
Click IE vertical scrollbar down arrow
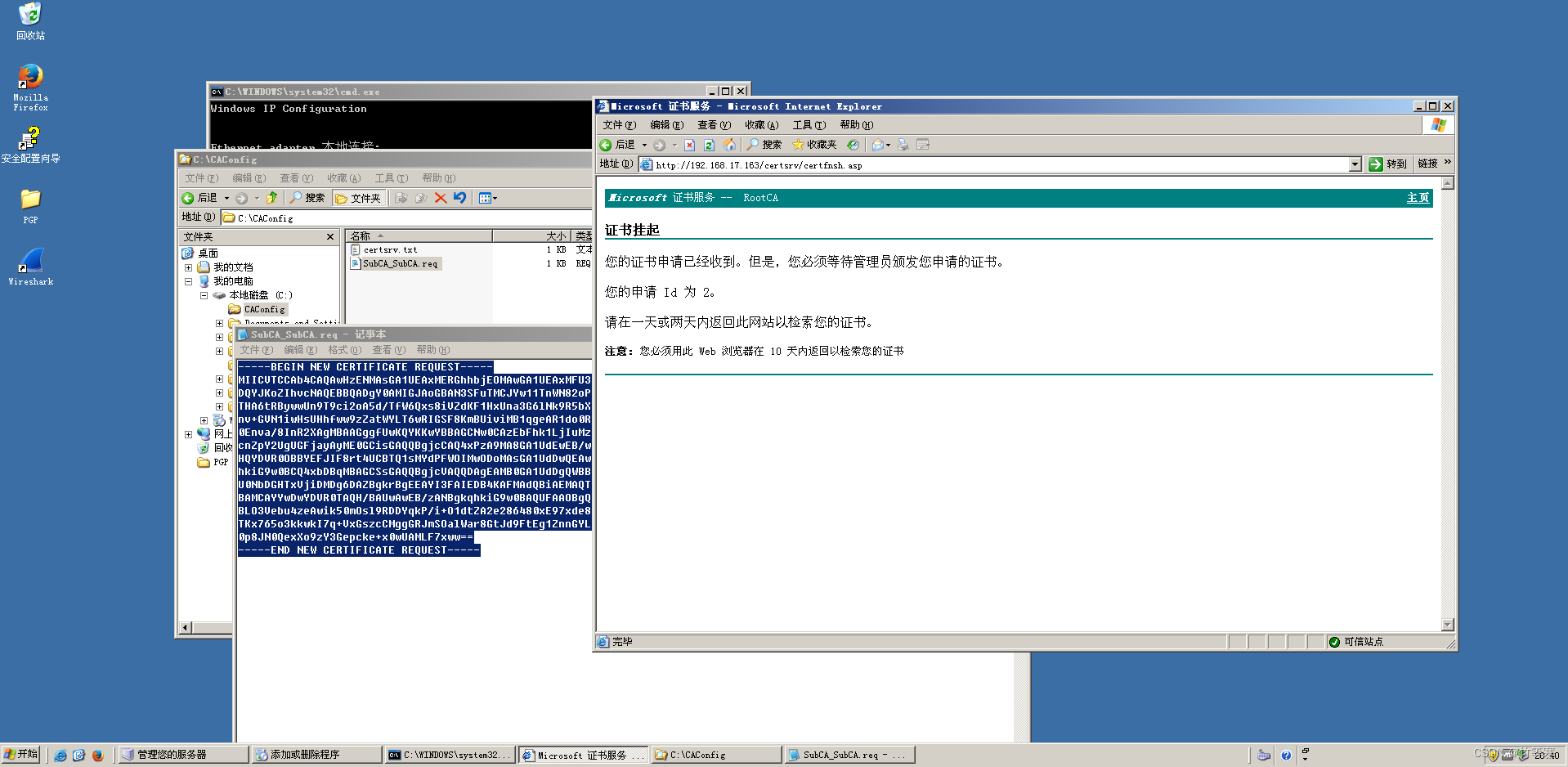1447,625
